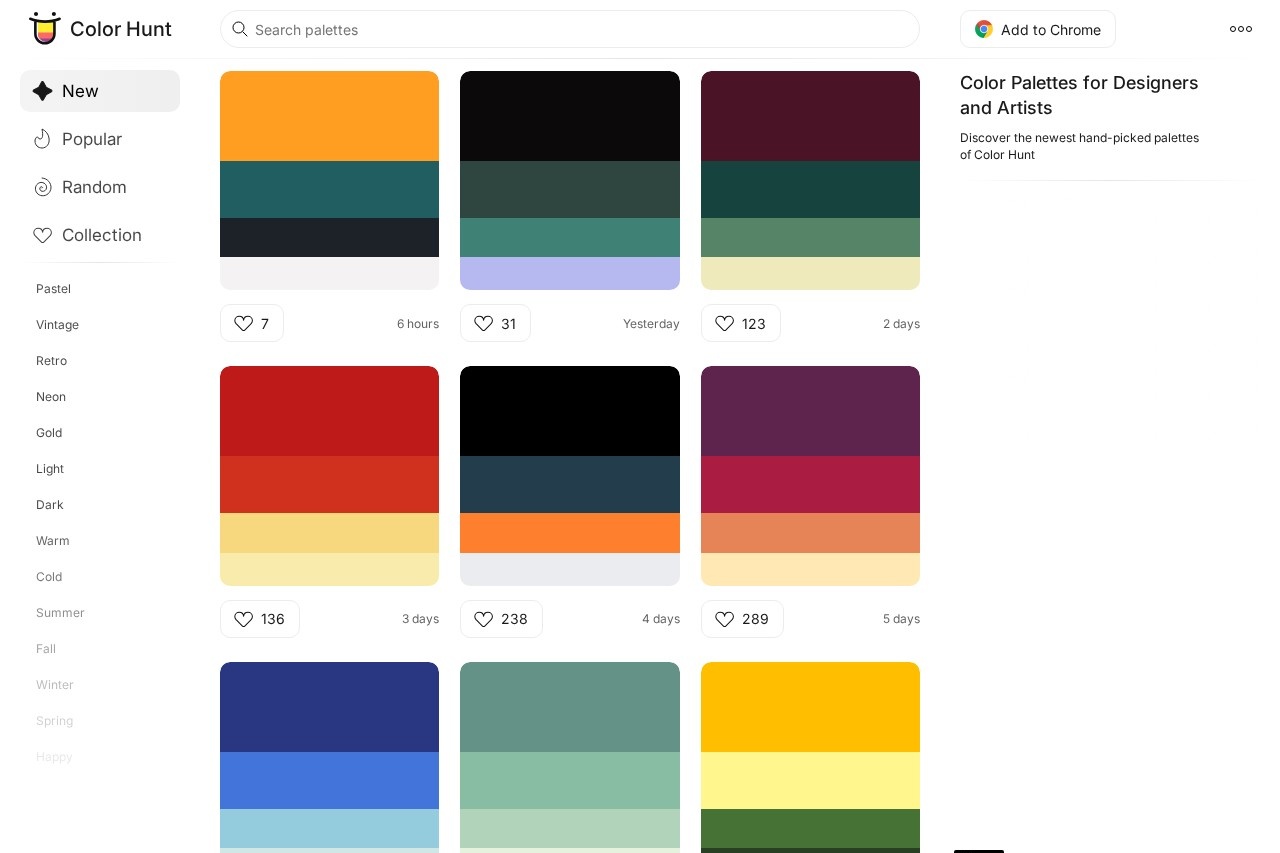Filter by Dark tag

50,505
